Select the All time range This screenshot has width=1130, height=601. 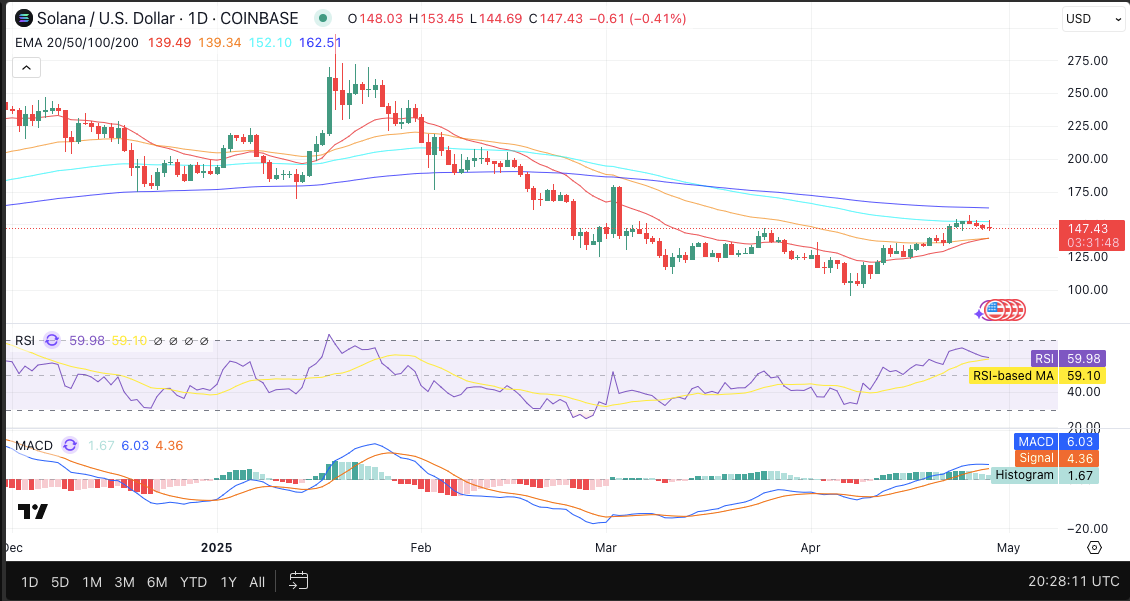coord(257,582)
